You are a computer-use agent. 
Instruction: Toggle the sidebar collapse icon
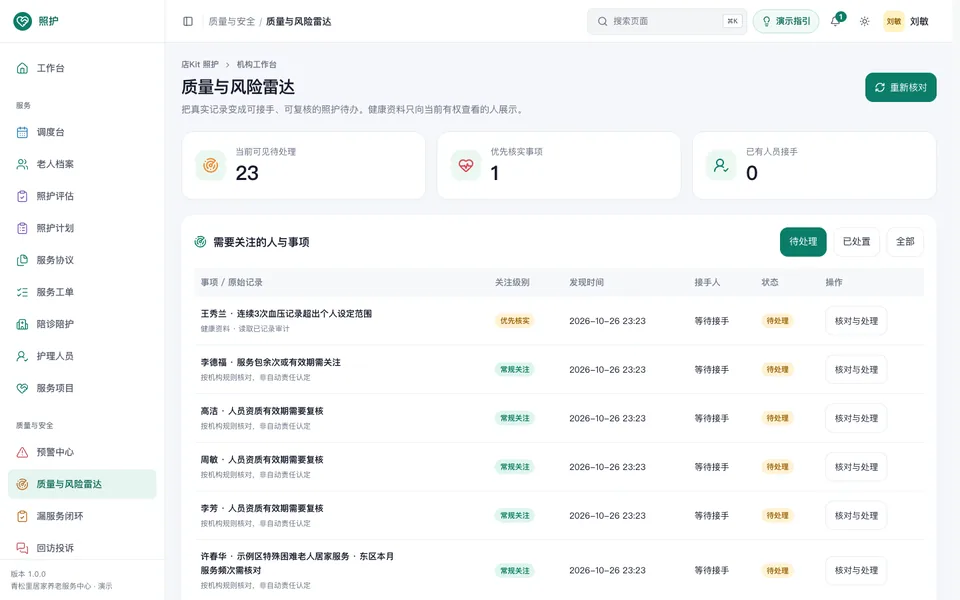188,21
